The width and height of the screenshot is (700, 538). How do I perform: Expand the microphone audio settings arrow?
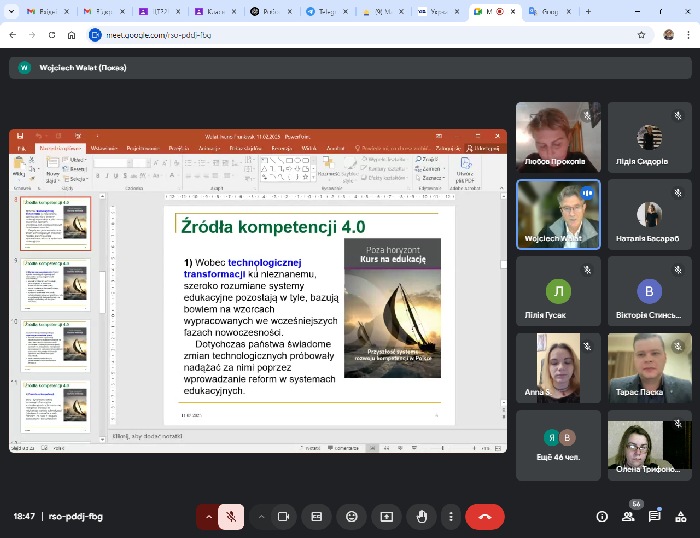pos(209,517)
